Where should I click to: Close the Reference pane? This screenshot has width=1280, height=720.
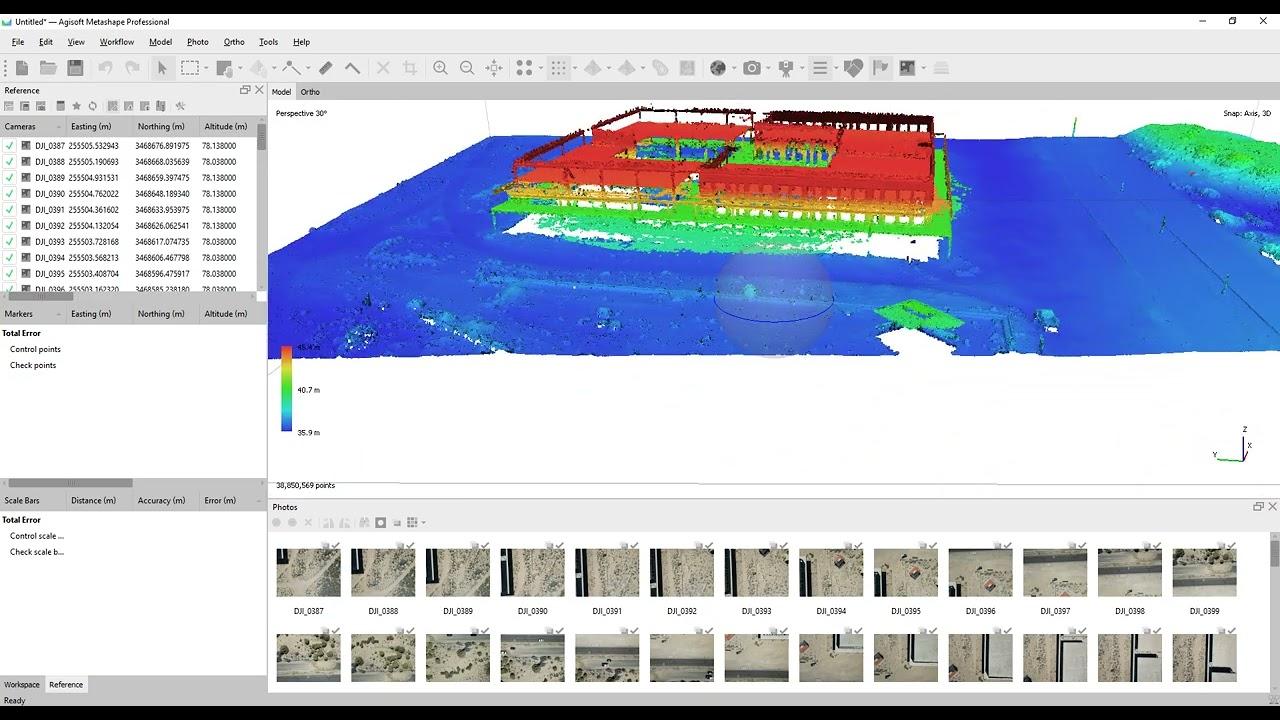coord(259,90)
